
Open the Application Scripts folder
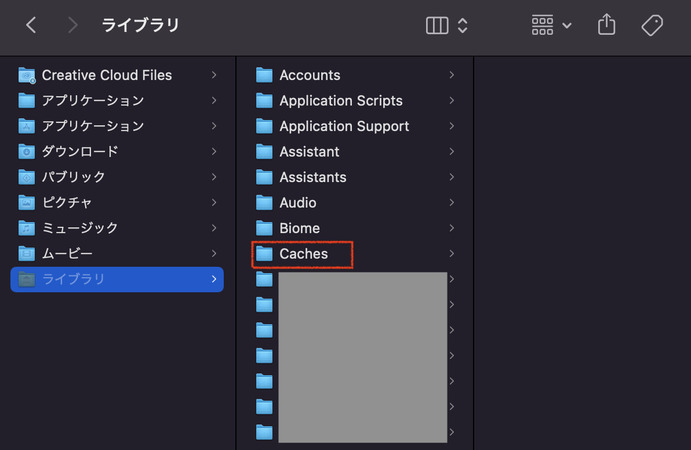[340, 101]
